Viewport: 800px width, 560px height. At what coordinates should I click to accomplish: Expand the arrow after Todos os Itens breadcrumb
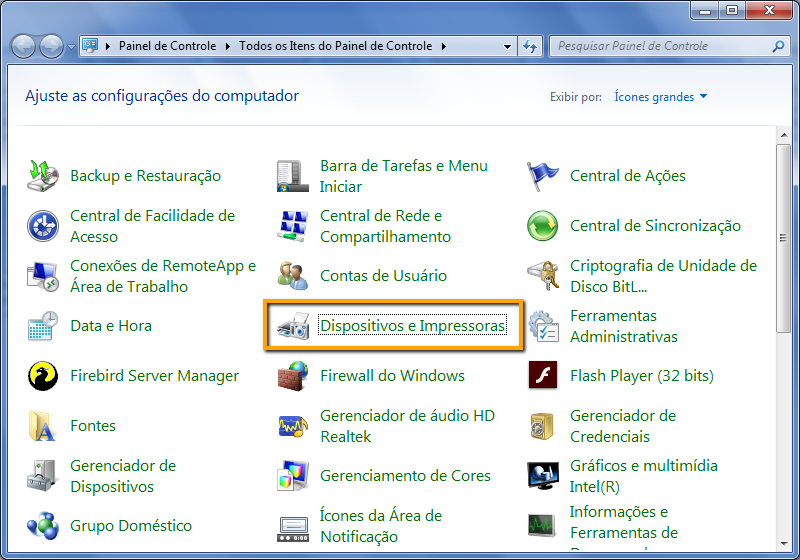click(x=444, y=46)
